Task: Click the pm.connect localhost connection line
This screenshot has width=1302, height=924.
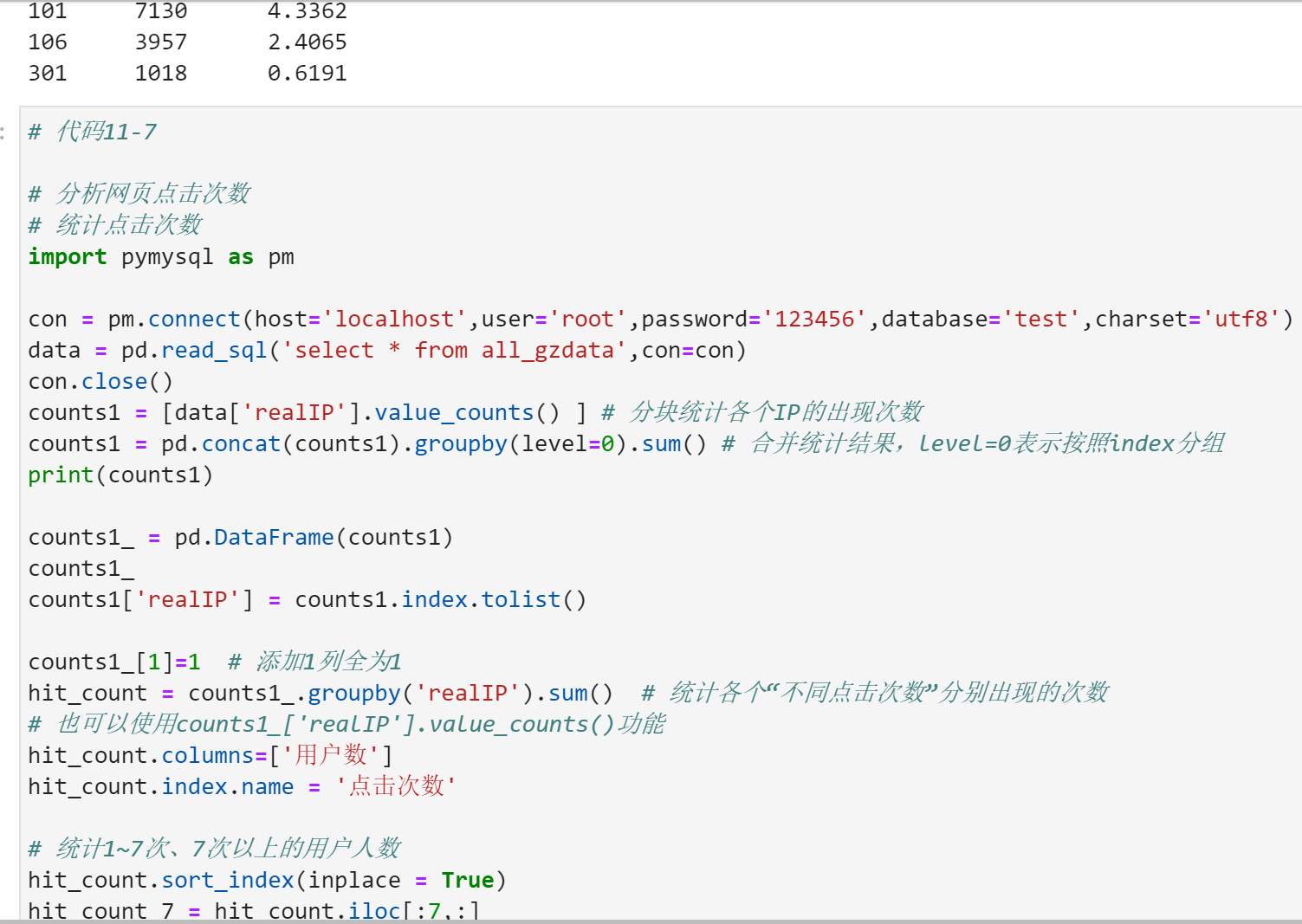Action: click(x=658, y=320)
